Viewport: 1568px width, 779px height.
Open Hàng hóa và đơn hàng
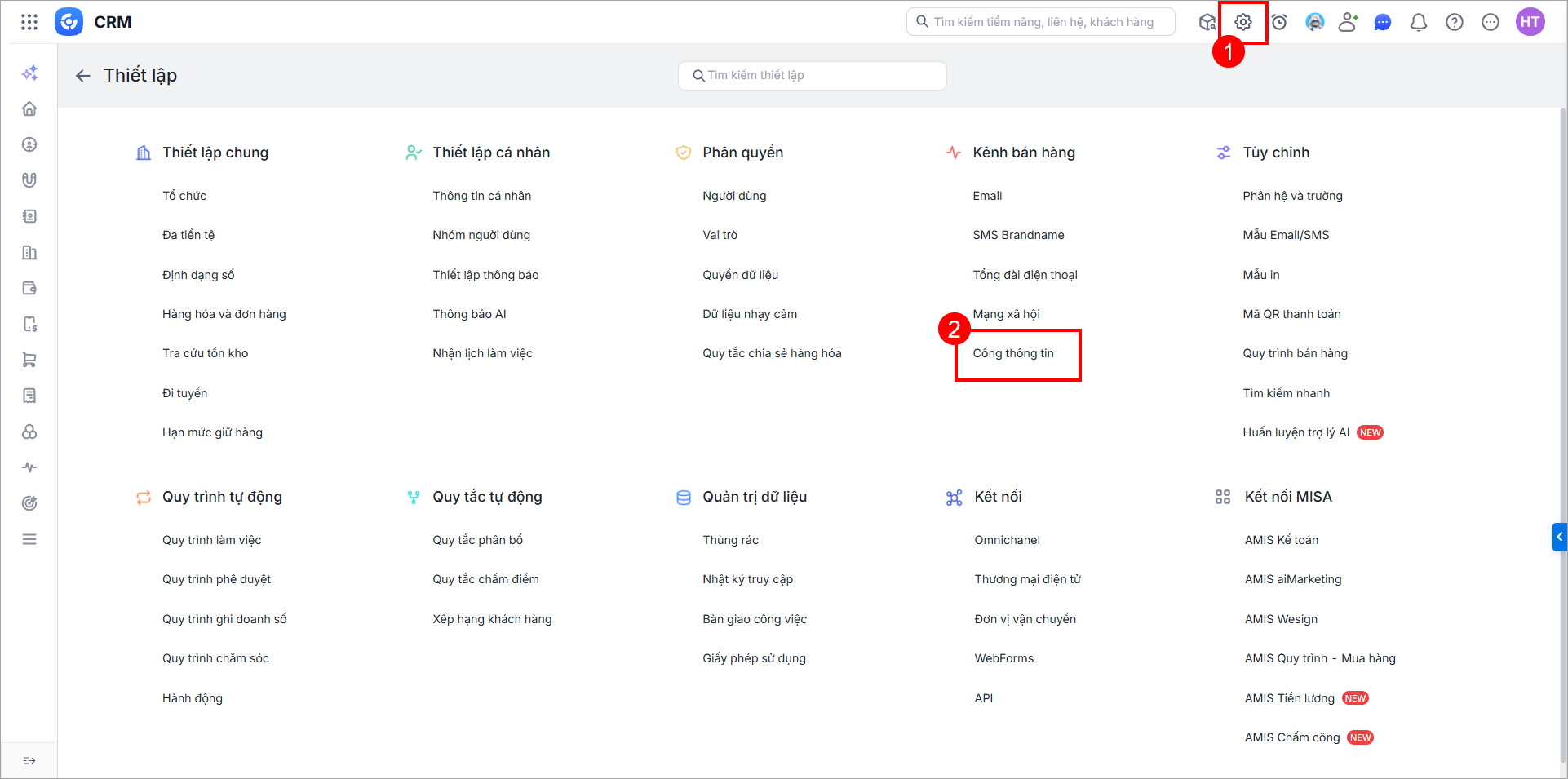[x=224, y=314]
